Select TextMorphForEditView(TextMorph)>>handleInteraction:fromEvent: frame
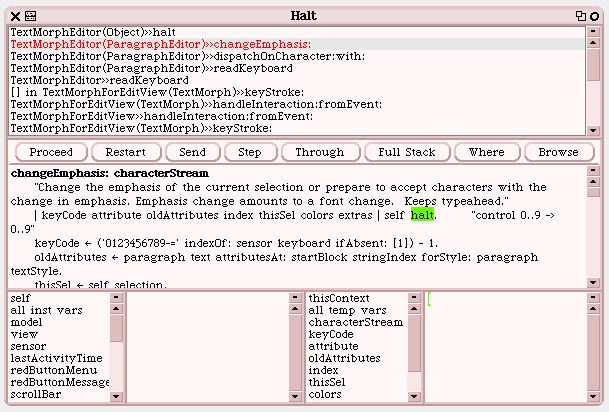 [297, 104]
